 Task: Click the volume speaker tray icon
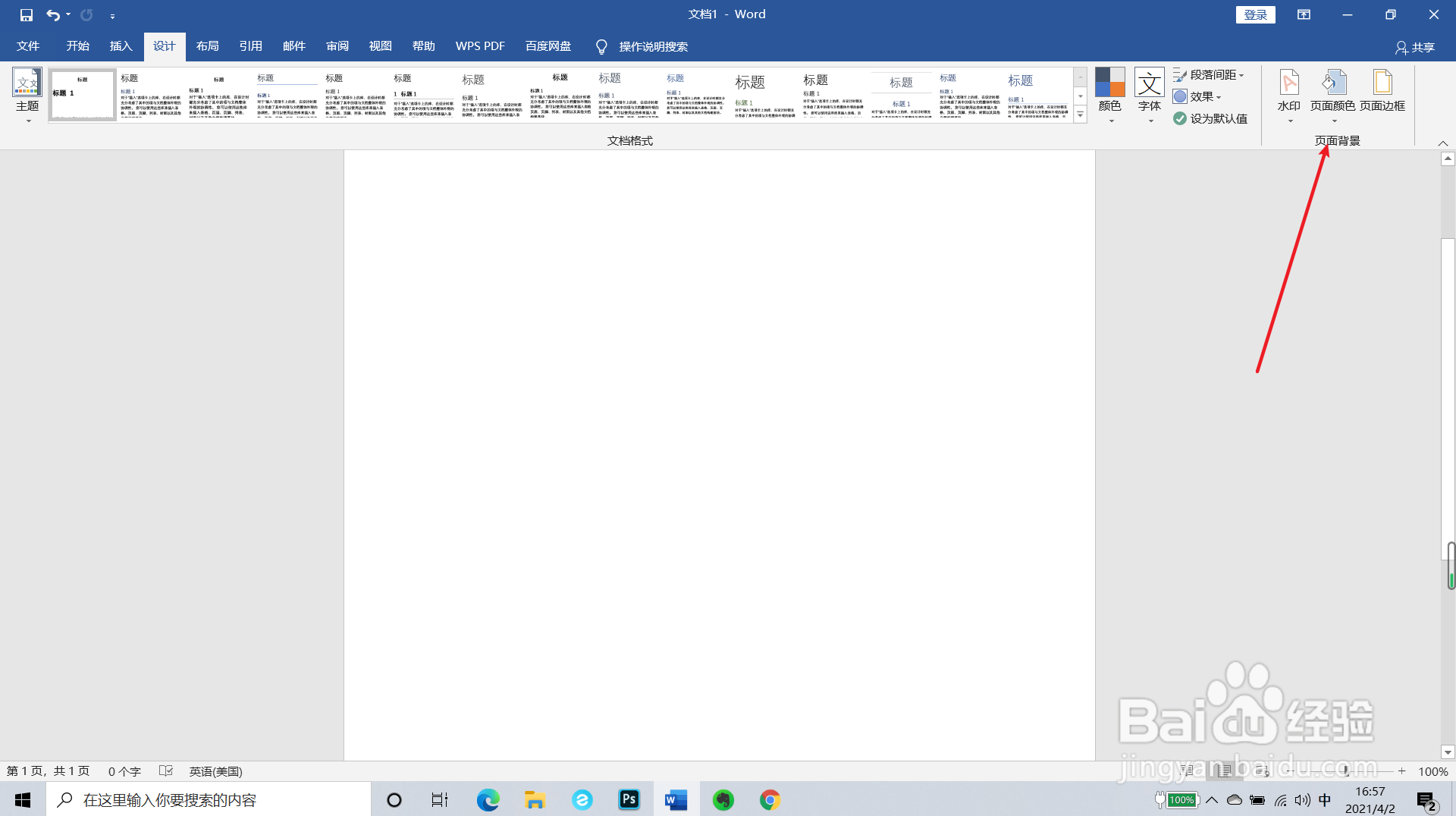[1303, 799]
